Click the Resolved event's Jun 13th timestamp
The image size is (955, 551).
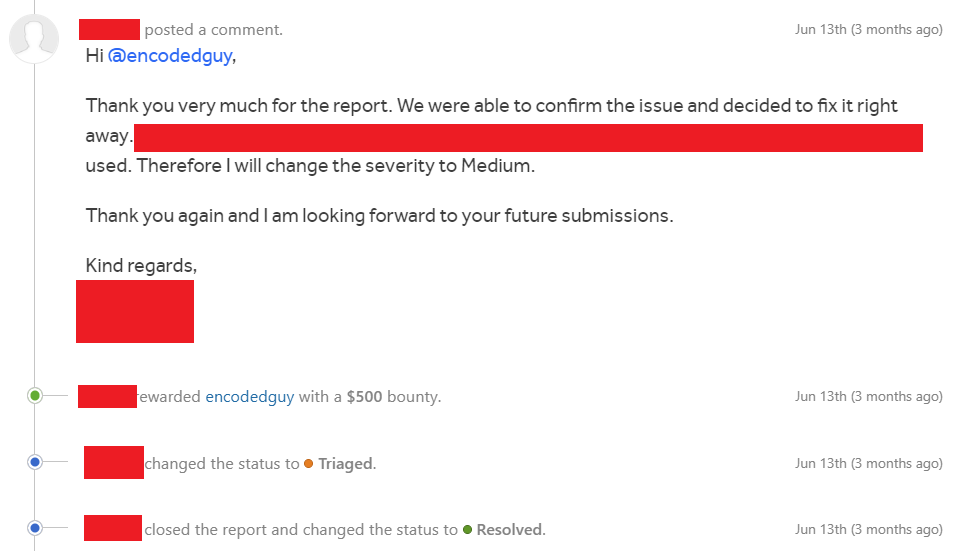[x=869, y=530]
